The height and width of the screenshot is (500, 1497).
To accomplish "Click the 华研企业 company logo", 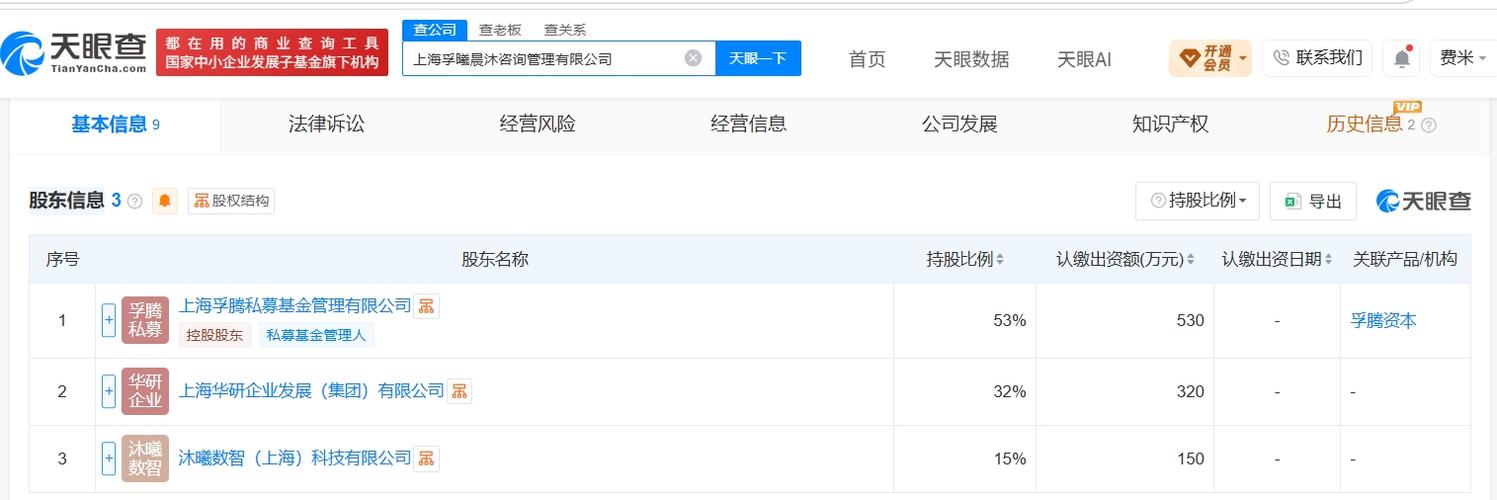I will (145, 391).
